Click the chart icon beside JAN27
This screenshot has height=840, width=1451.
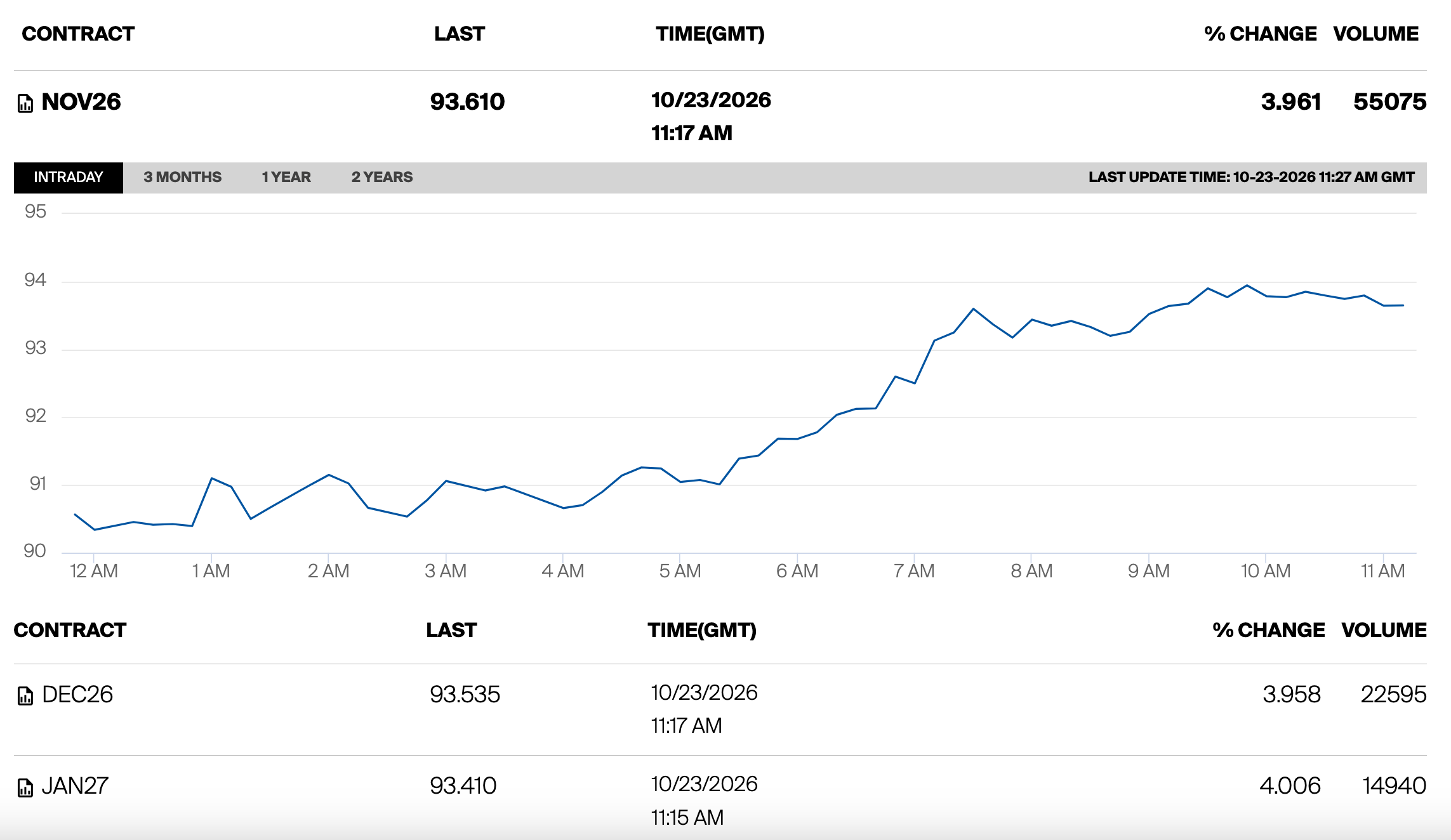[25, 787]
